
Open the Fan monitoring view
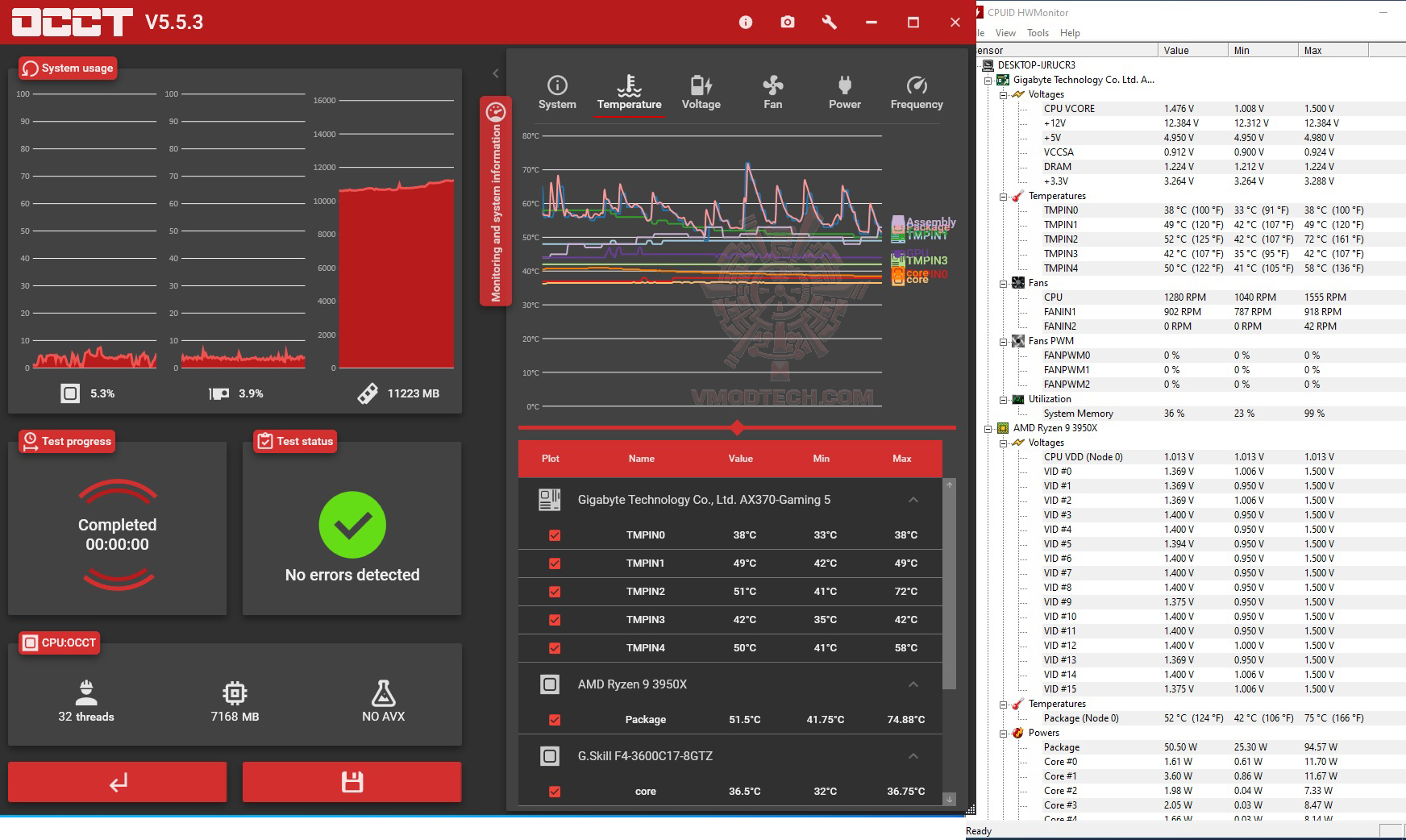click(772, 93)
